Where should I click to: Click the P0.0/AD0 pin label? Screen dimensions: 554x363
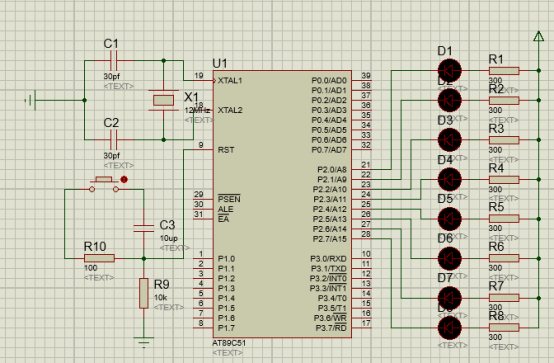click(329, 81)
